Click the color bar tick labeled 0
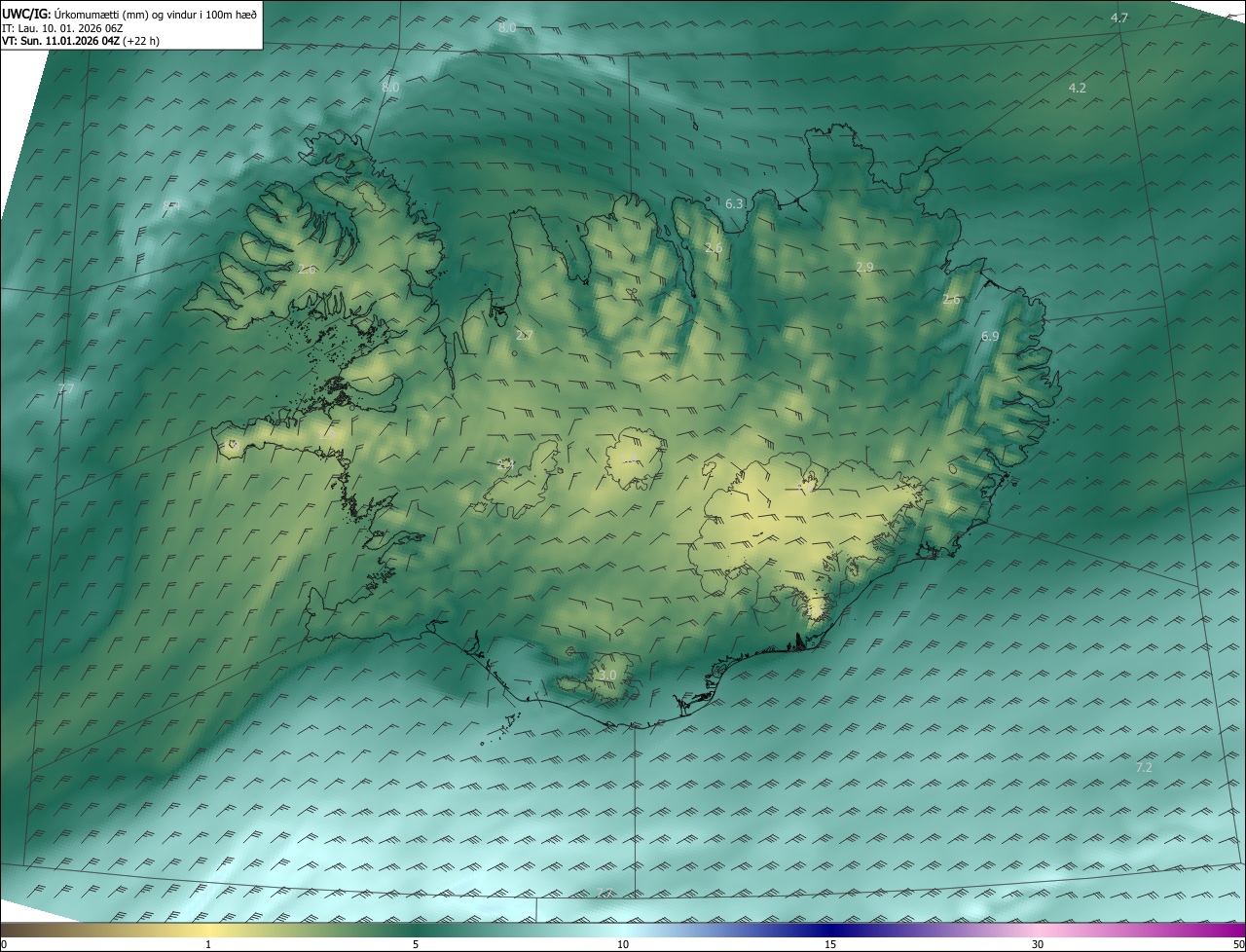1246x952 pixels. [x=3, y=944]
